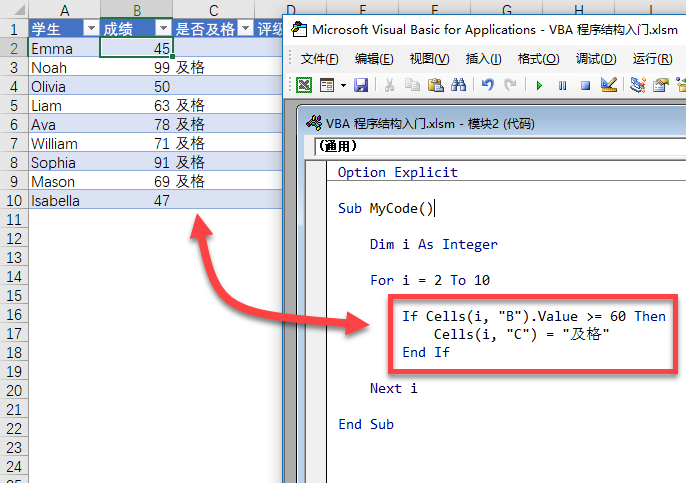Screen dimensions: 686x483
Task: Click the Undo arrow icon
Action: pyautogui.click(x=487, y=86)
